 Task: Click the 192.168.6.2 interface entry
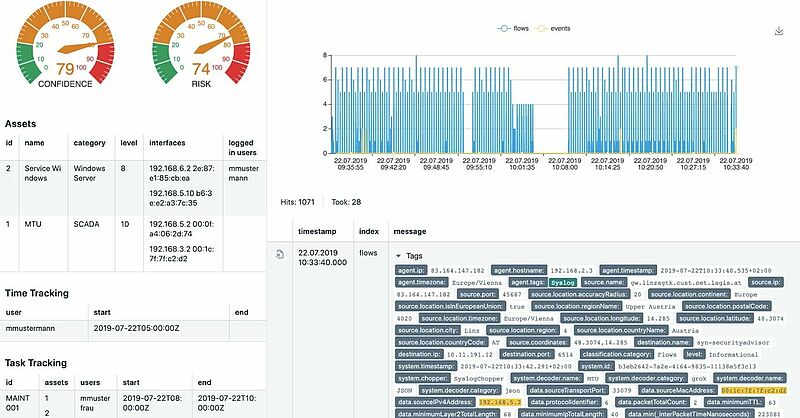coord(182,173)
